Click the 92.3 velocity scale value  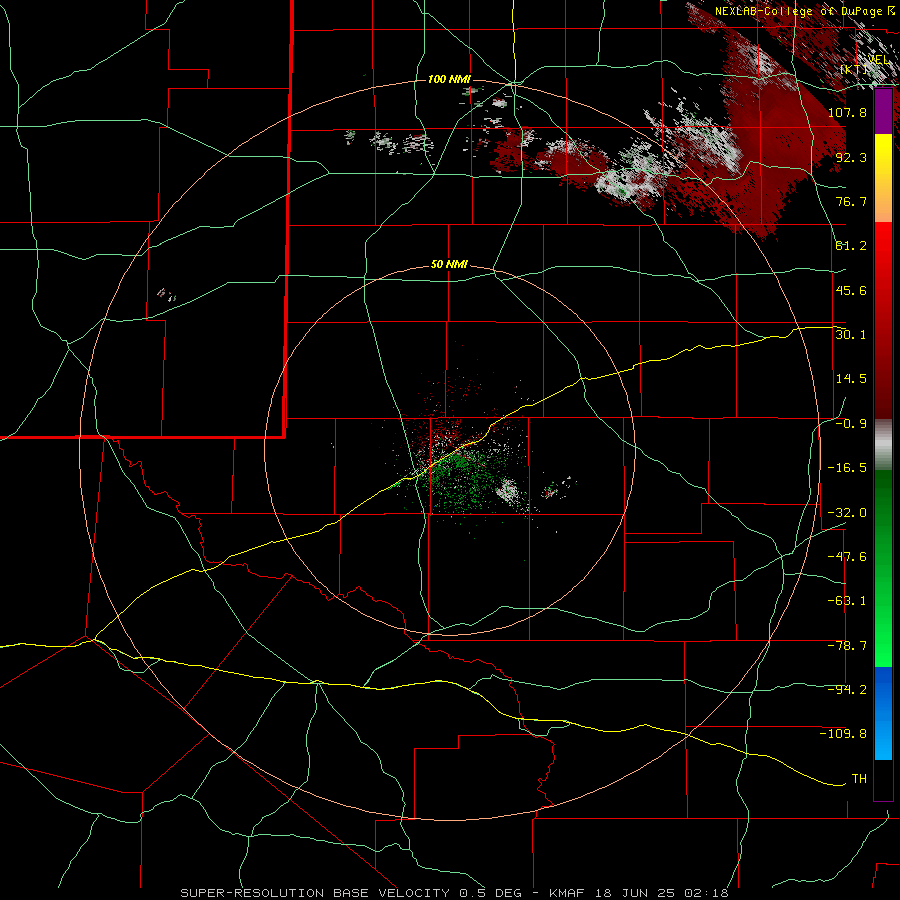(x=851, y=157)
